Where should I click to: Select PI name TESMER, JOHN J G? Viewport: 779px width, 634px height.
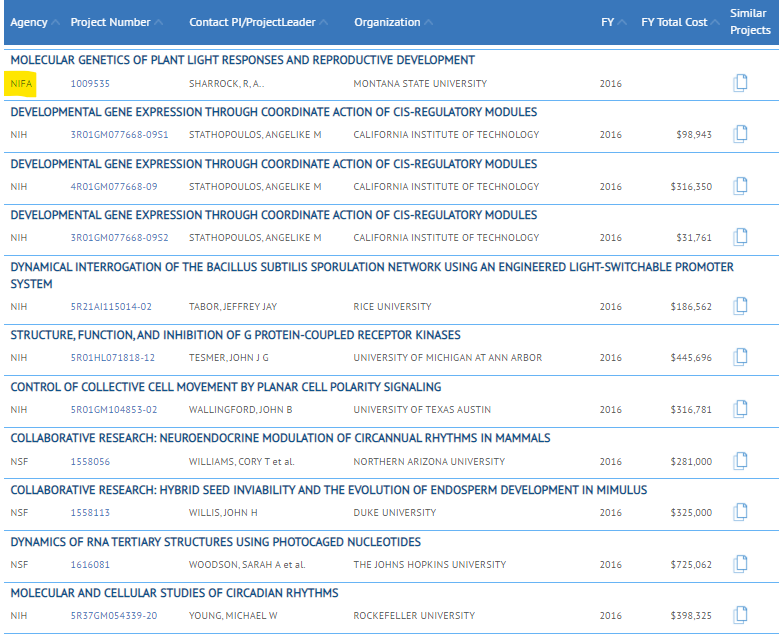pyautogui.click(x=229, y=358)
